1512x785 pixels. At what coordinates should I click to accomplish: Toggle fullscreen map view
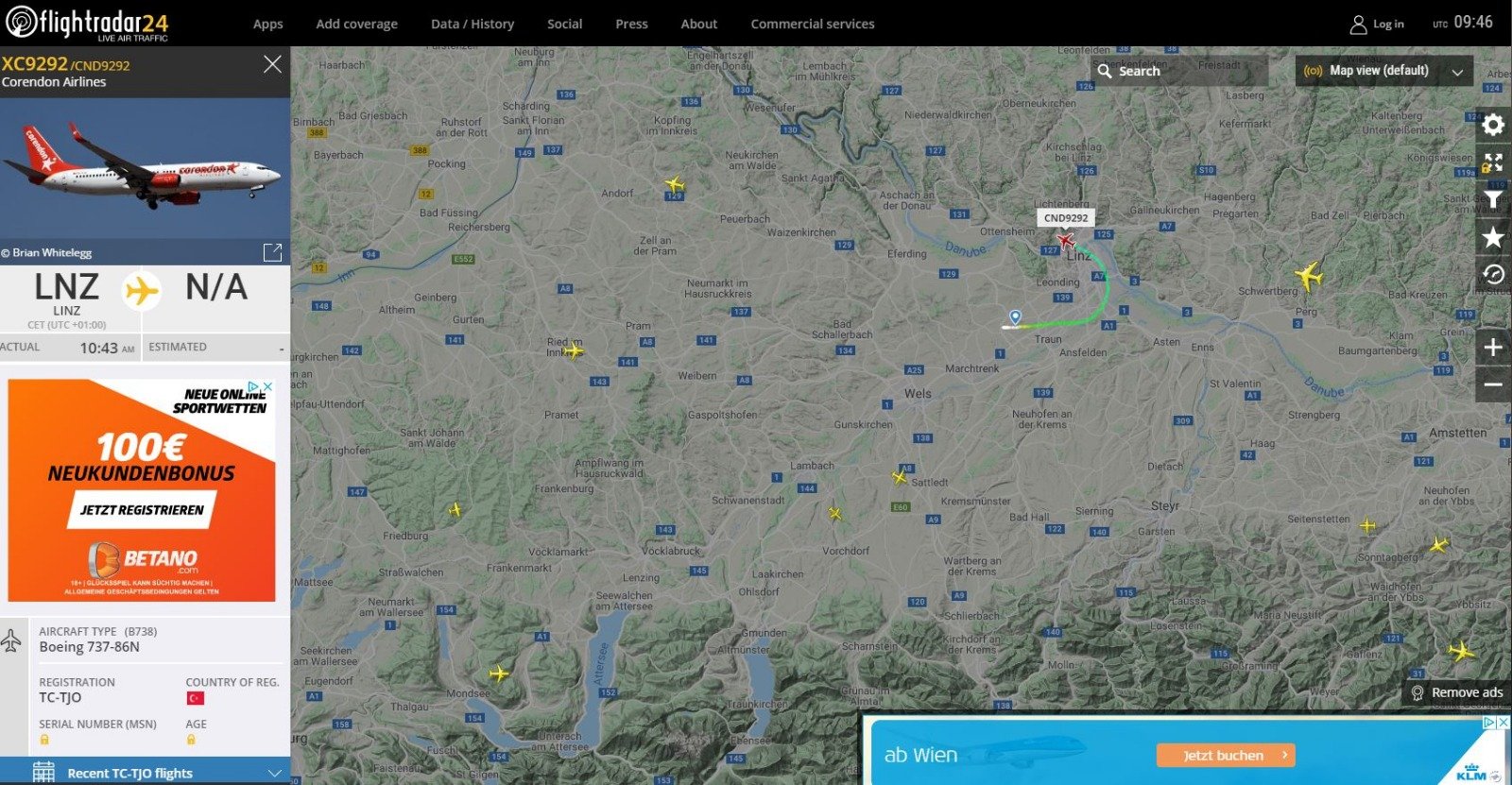pos(1492,162)
